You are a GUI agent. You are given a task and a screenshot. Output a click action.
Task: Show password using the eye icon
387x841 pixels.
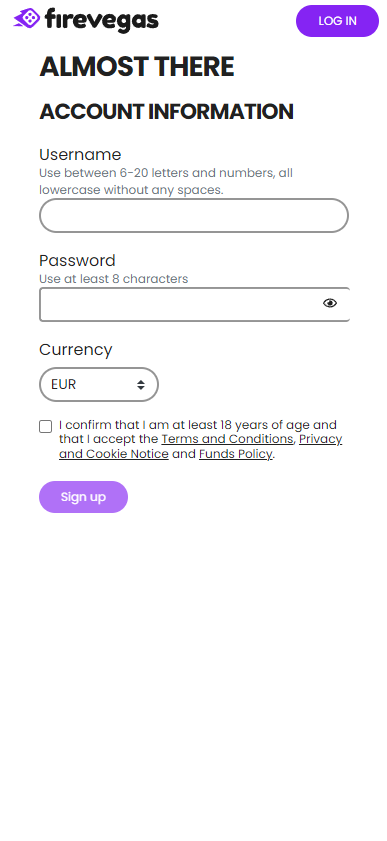[x=330, y=303]
